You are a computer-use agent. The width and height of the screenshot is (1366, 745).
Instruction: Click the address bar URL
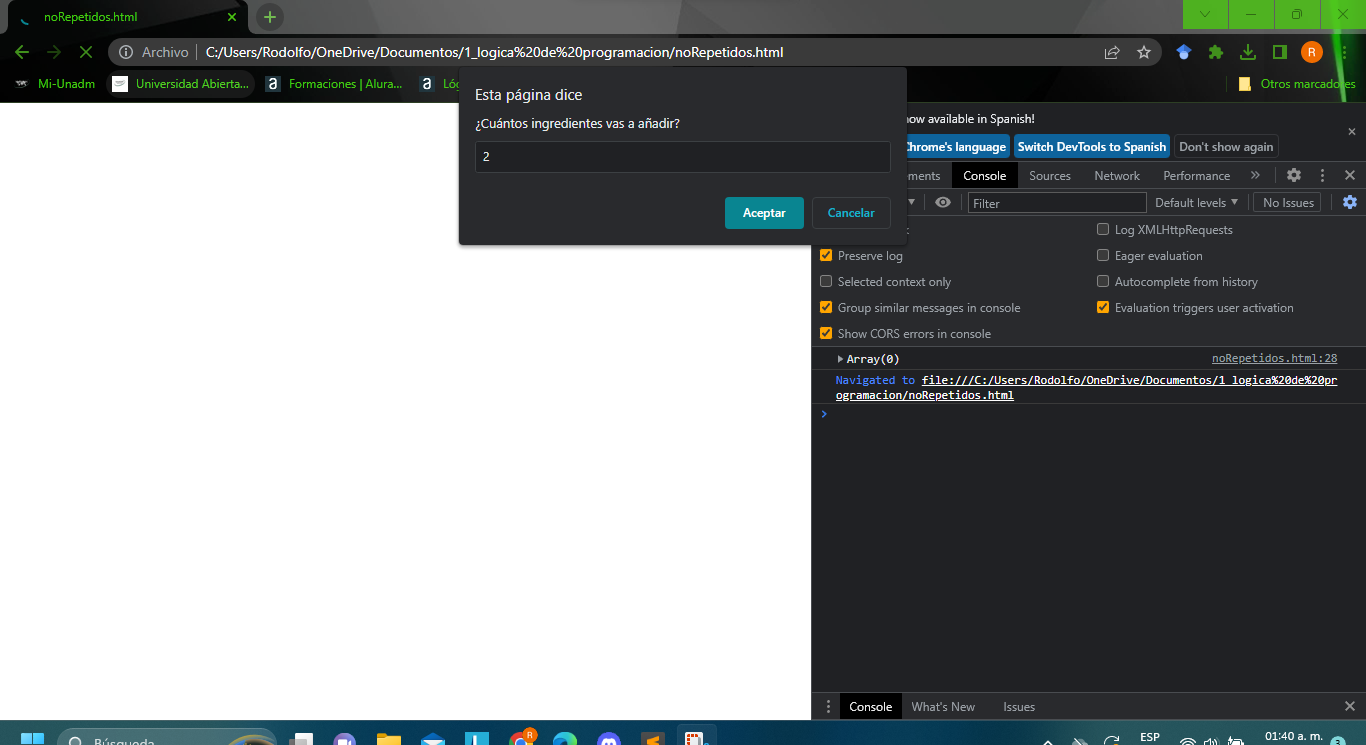[494, 52]
